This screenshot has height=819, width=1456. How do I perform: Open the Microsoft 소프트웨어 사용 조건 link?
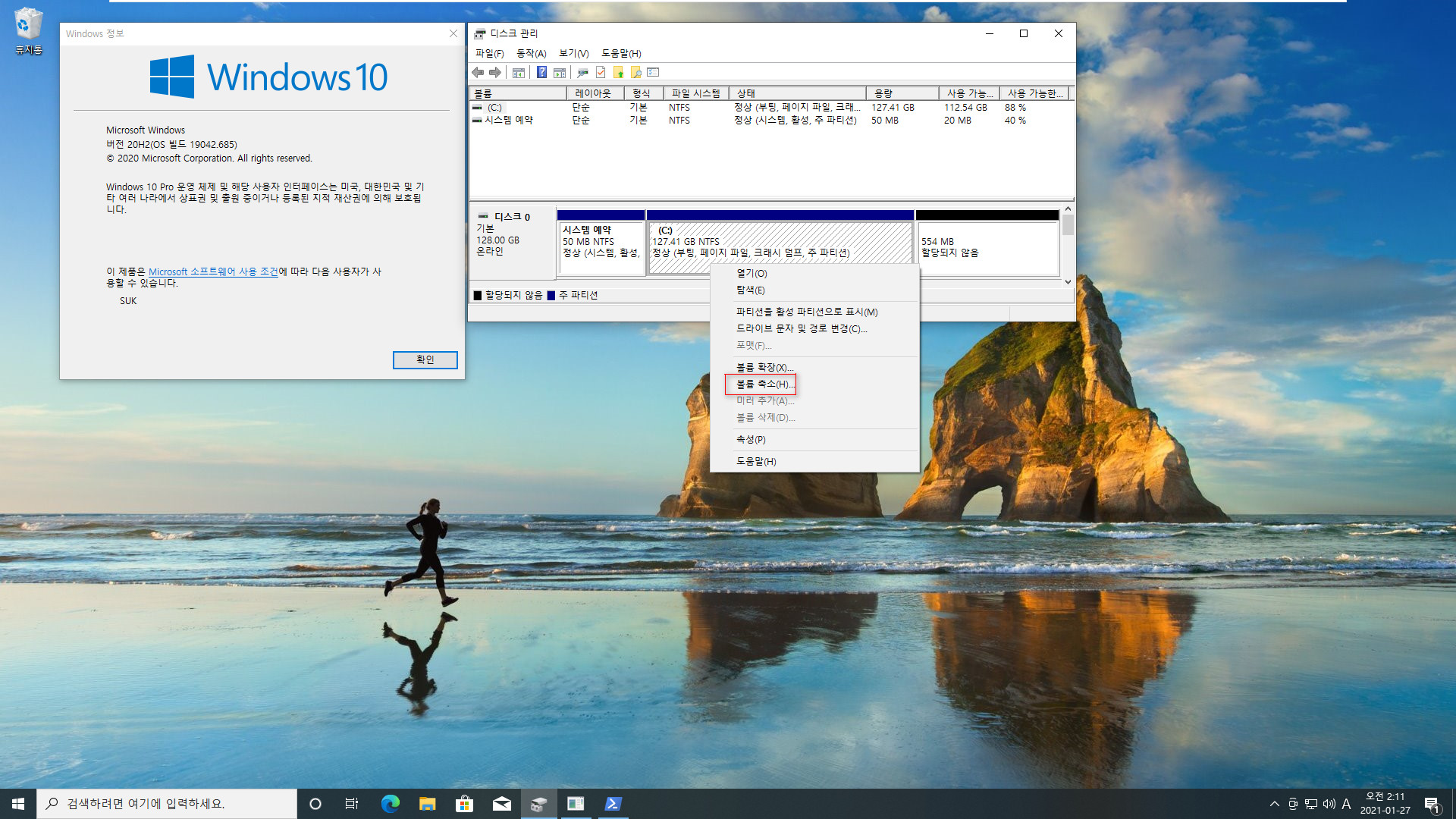click(213, 271)
